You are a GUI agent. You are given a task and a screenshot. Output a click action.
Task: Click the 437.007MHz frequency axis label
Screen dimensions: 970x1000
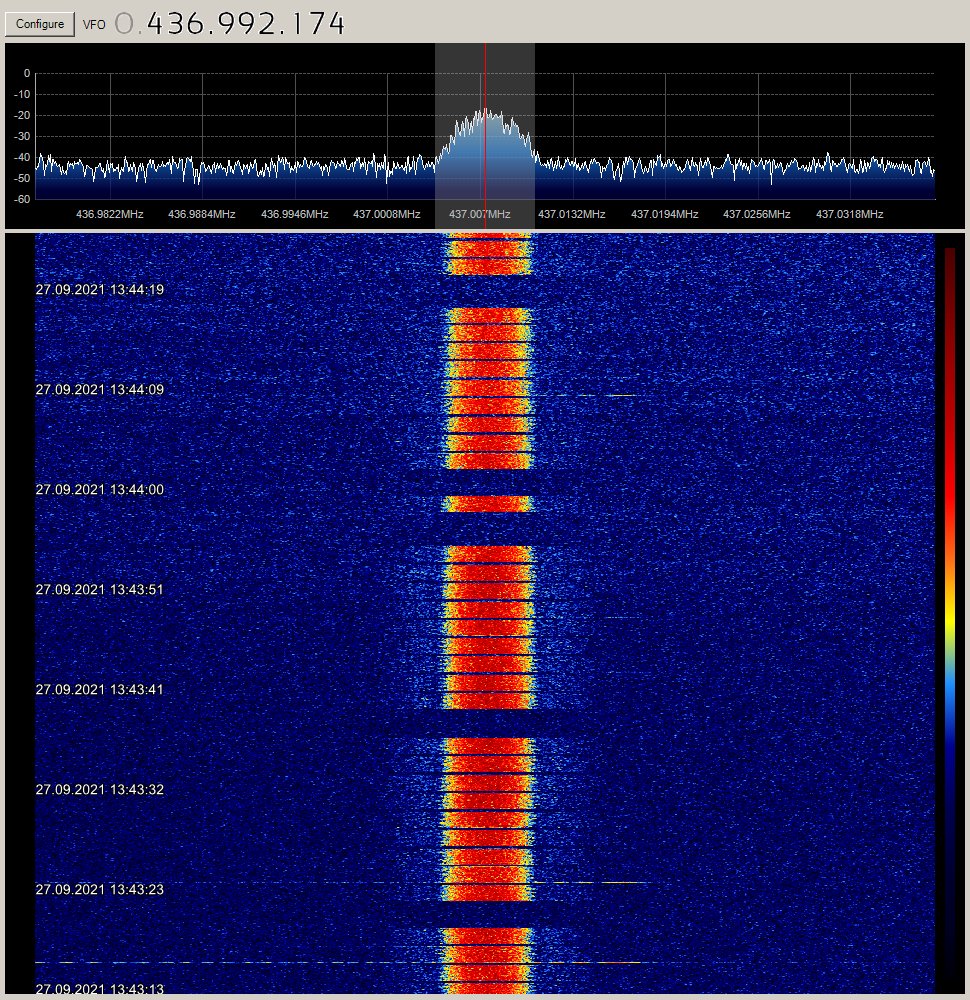[480, 214]
